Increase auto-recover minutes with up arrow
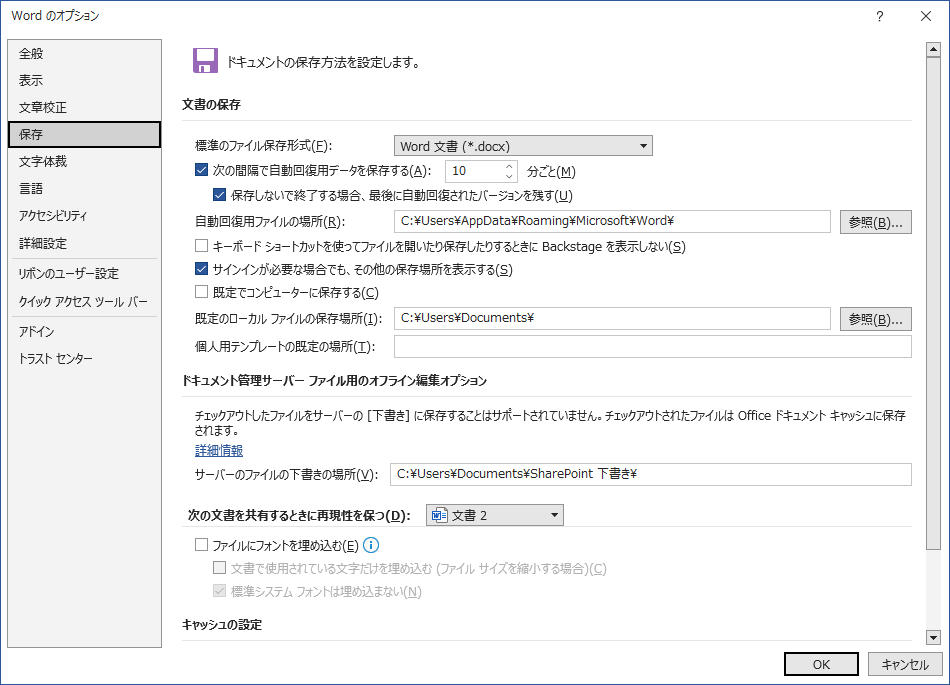The width and height of the screenshot is (950, 685). click(x=509, y=165)
